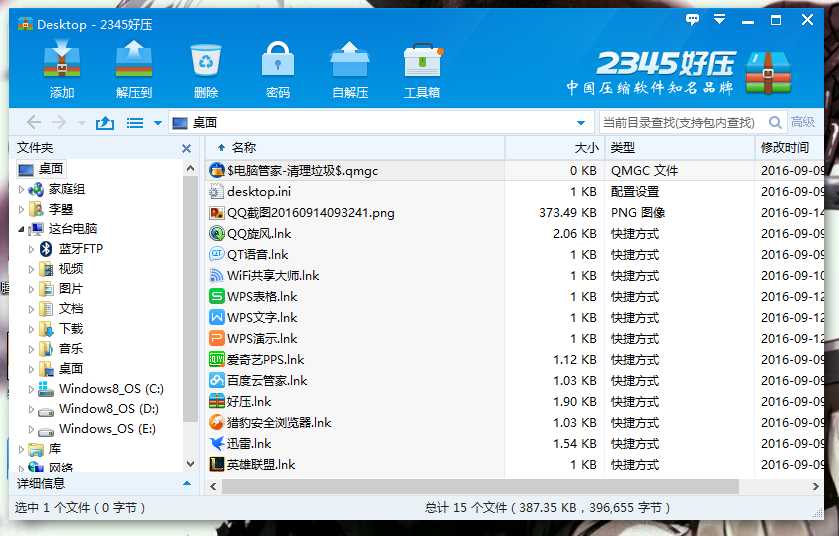The height and width of the screenshot is (536, 839).
Task: Select the 猎豹安全浏览器.lnk shortcut icon
Action: [x=216, y=423]
